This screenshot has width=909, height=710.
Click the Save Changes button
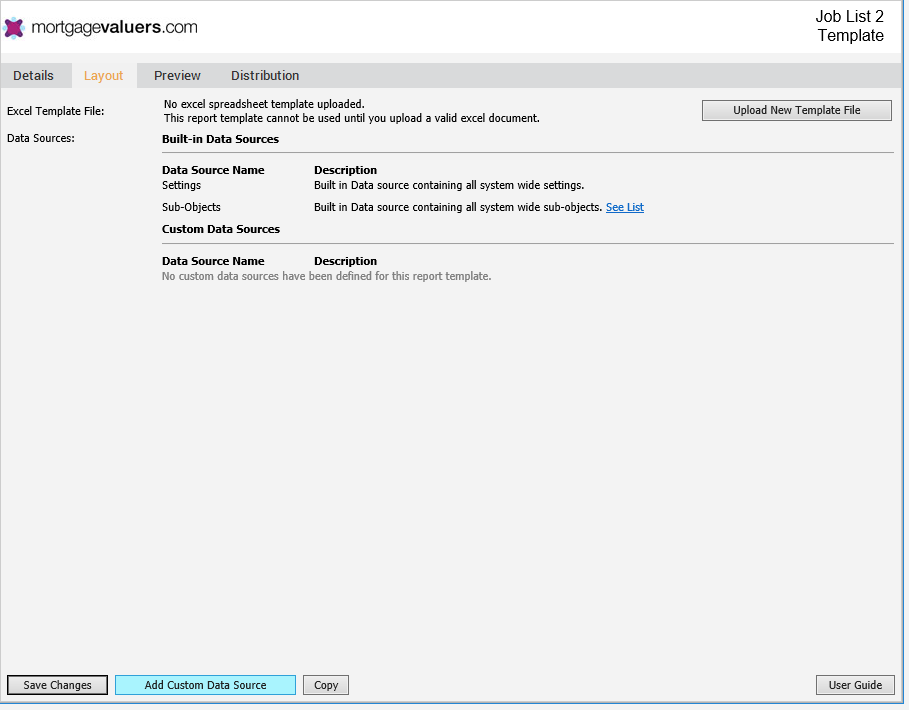click(x=57, y=685)
